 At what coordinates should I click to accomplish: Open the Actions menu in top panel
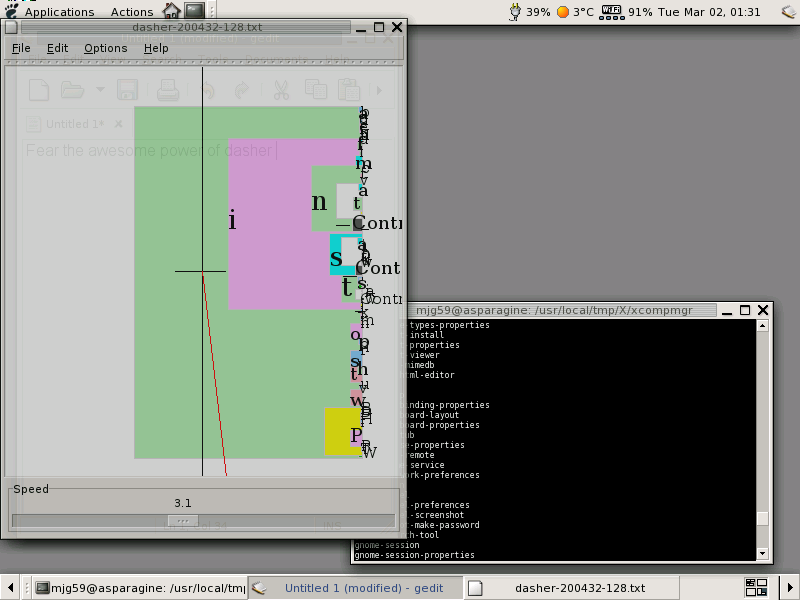tap(132, 12)
